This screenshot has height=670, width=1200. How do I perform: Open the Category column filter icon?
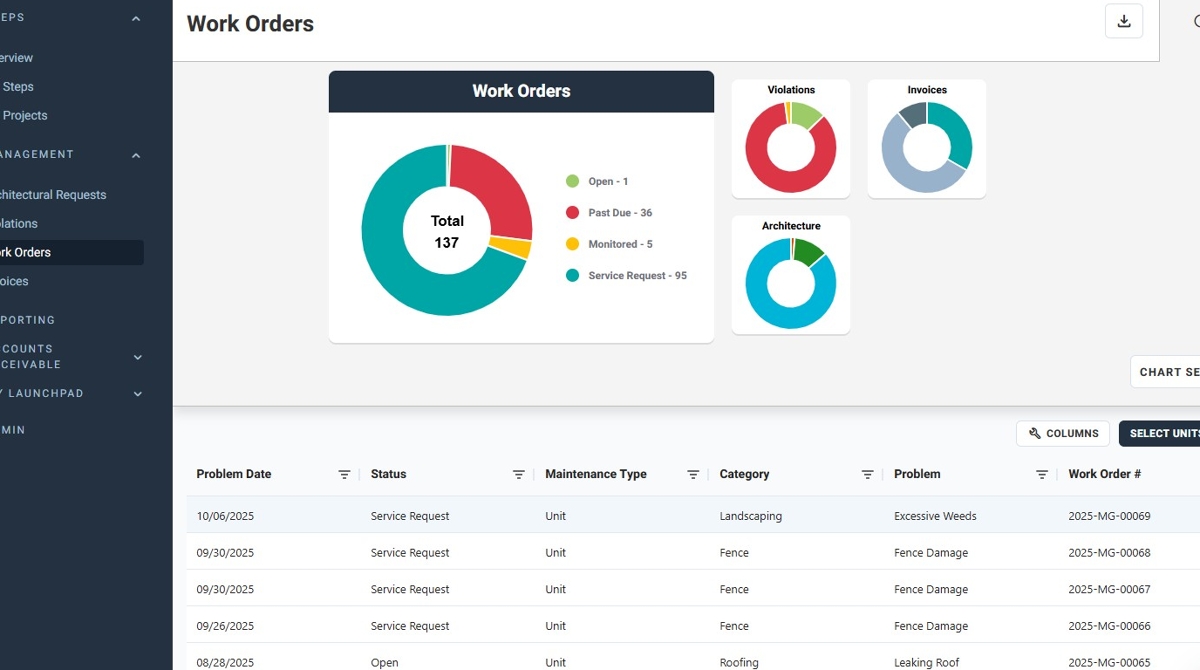click(867, 475)
